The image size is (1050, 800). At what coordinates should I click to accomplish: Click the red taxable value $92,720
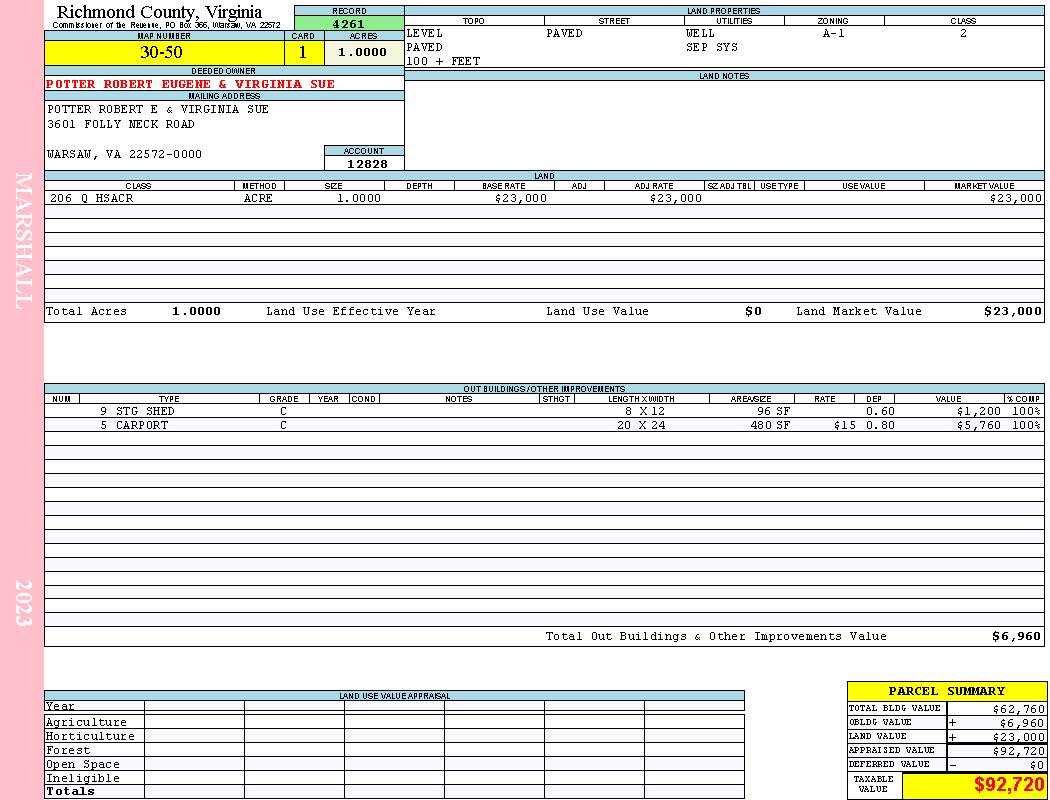[1009, 784]
